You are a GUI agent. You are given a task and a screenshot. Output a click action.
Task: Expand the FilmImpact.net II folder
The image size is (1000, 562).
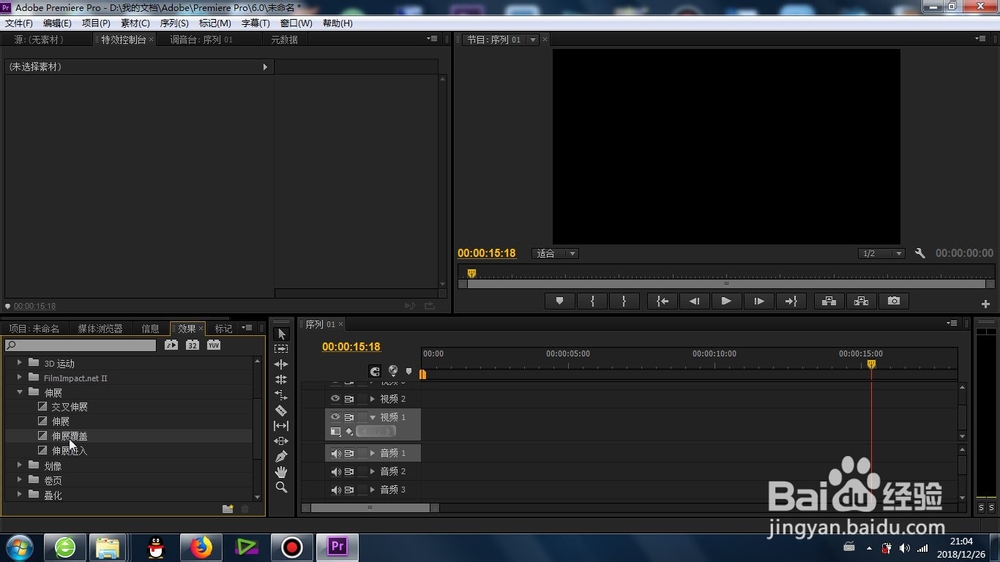point(19,377)
